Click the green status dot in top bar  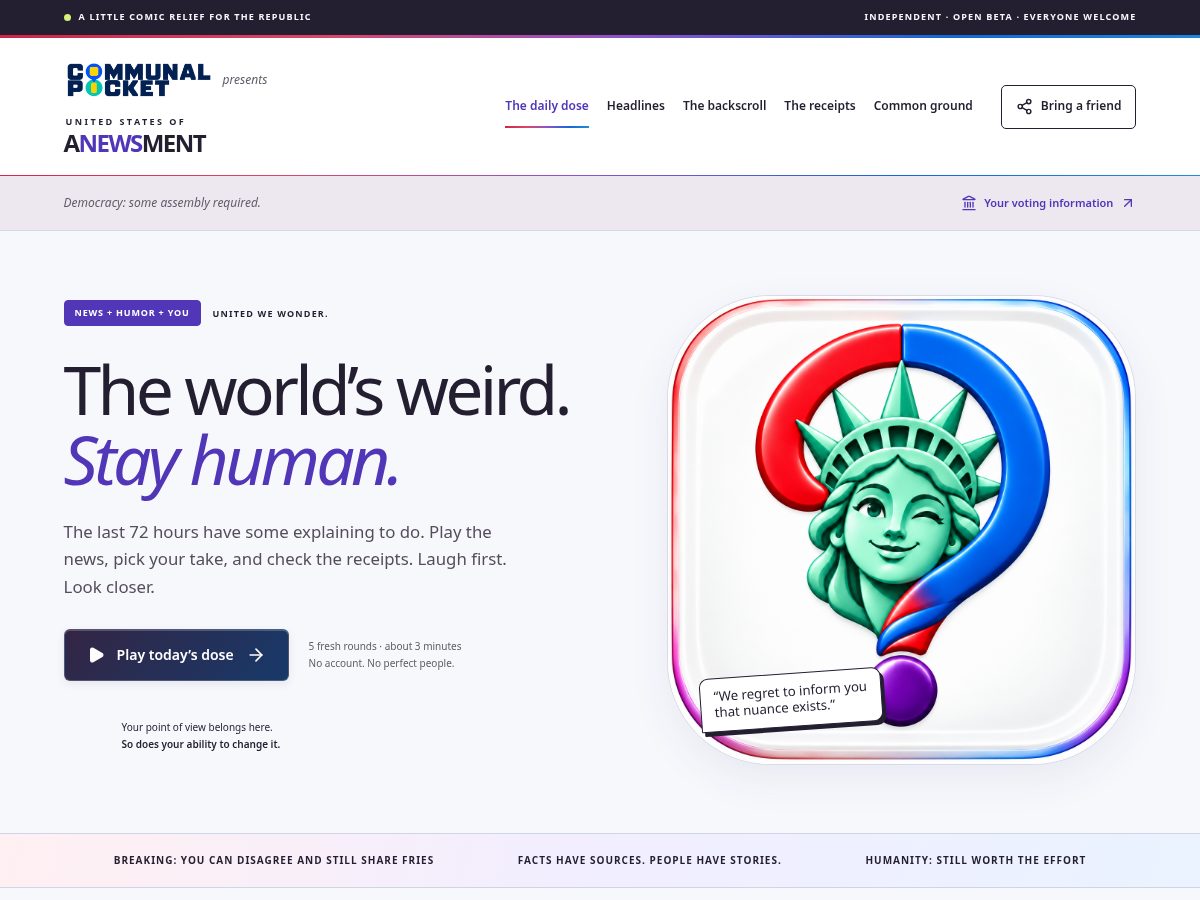[x=67, y=17]
